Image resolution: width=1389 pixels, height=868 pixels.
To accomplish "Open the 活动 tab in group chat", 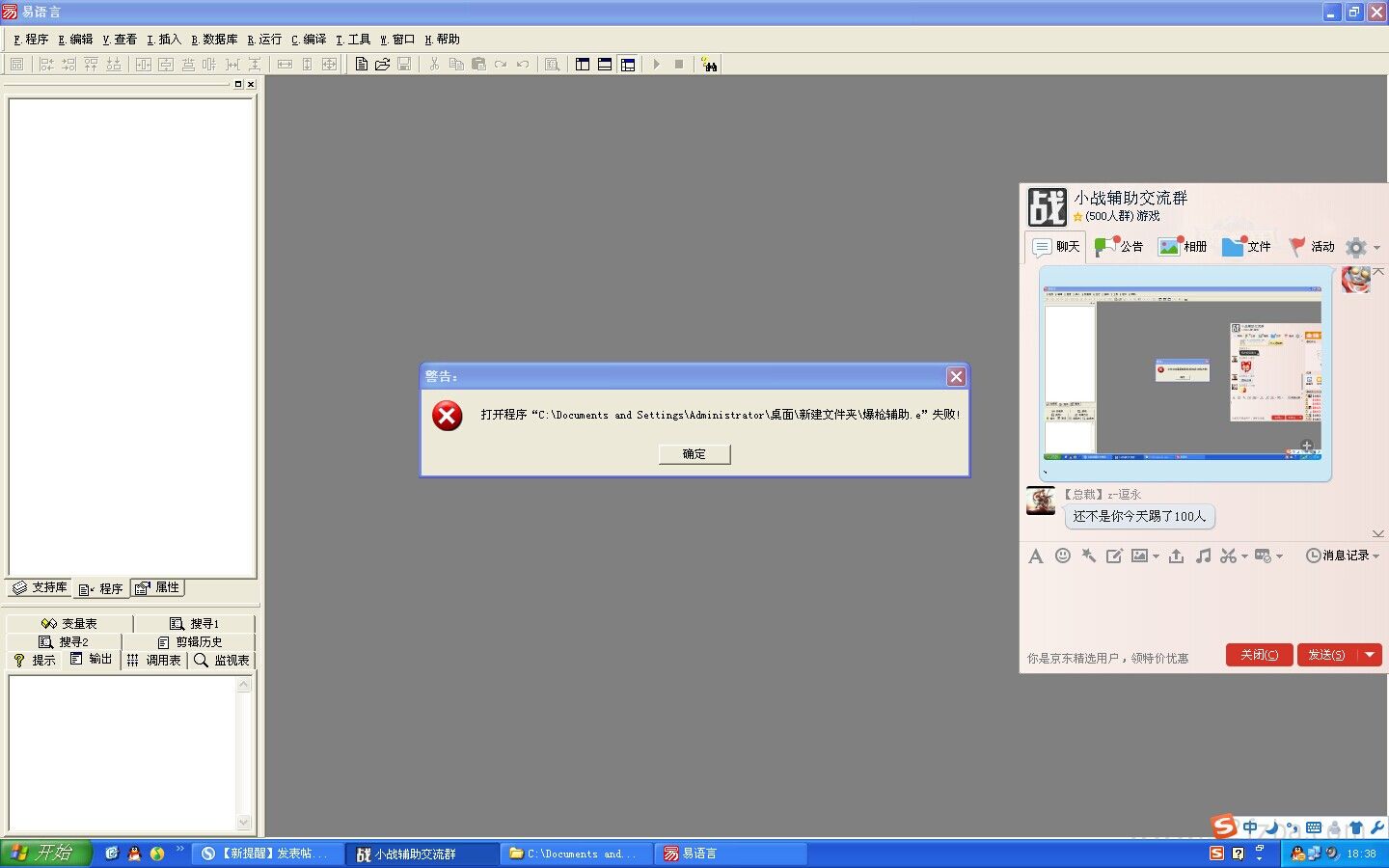I will [x=1312, y=247].
